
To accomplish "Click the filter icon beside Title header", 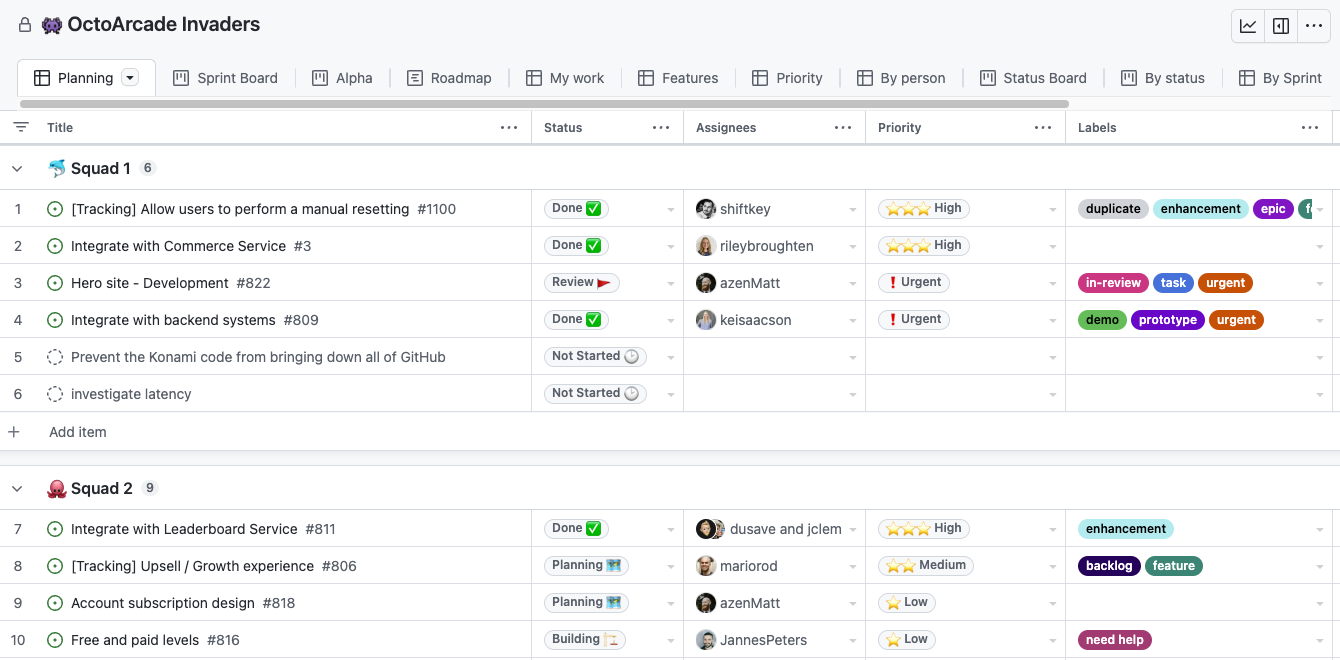I will pos(21,127).
